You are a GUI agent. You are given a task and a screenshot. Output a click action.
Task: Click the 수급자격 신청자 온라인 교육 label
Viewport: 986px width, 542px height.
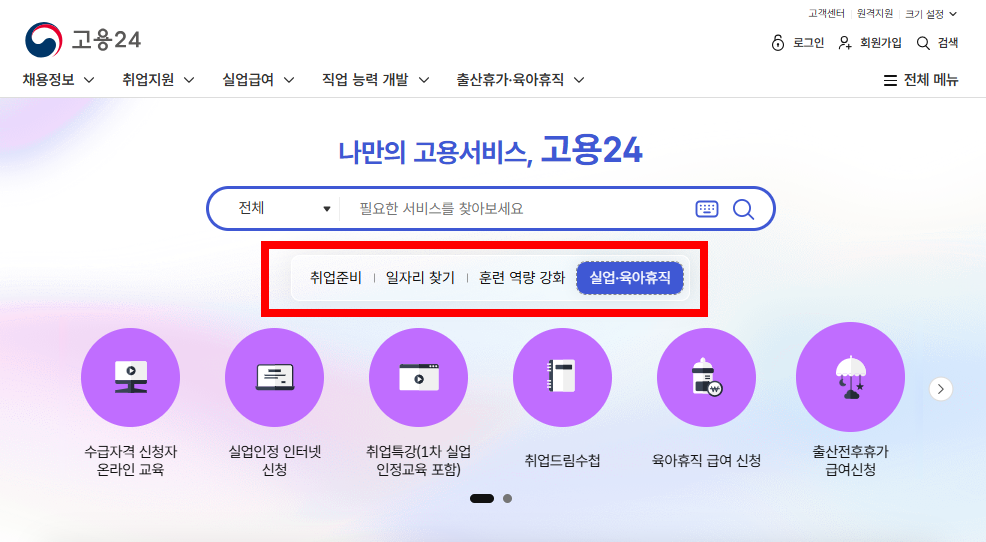[x=130, y=460]
